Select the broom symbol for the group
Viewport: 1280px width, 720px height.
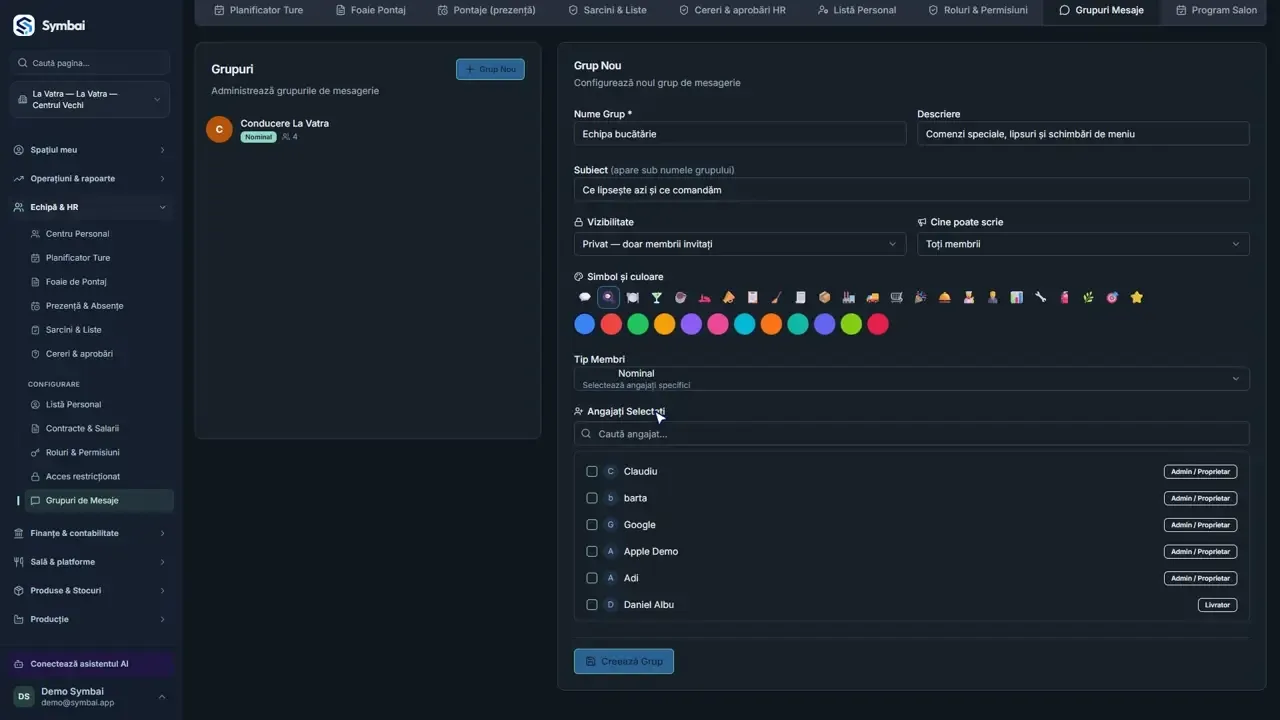click(x=777, y=297)
